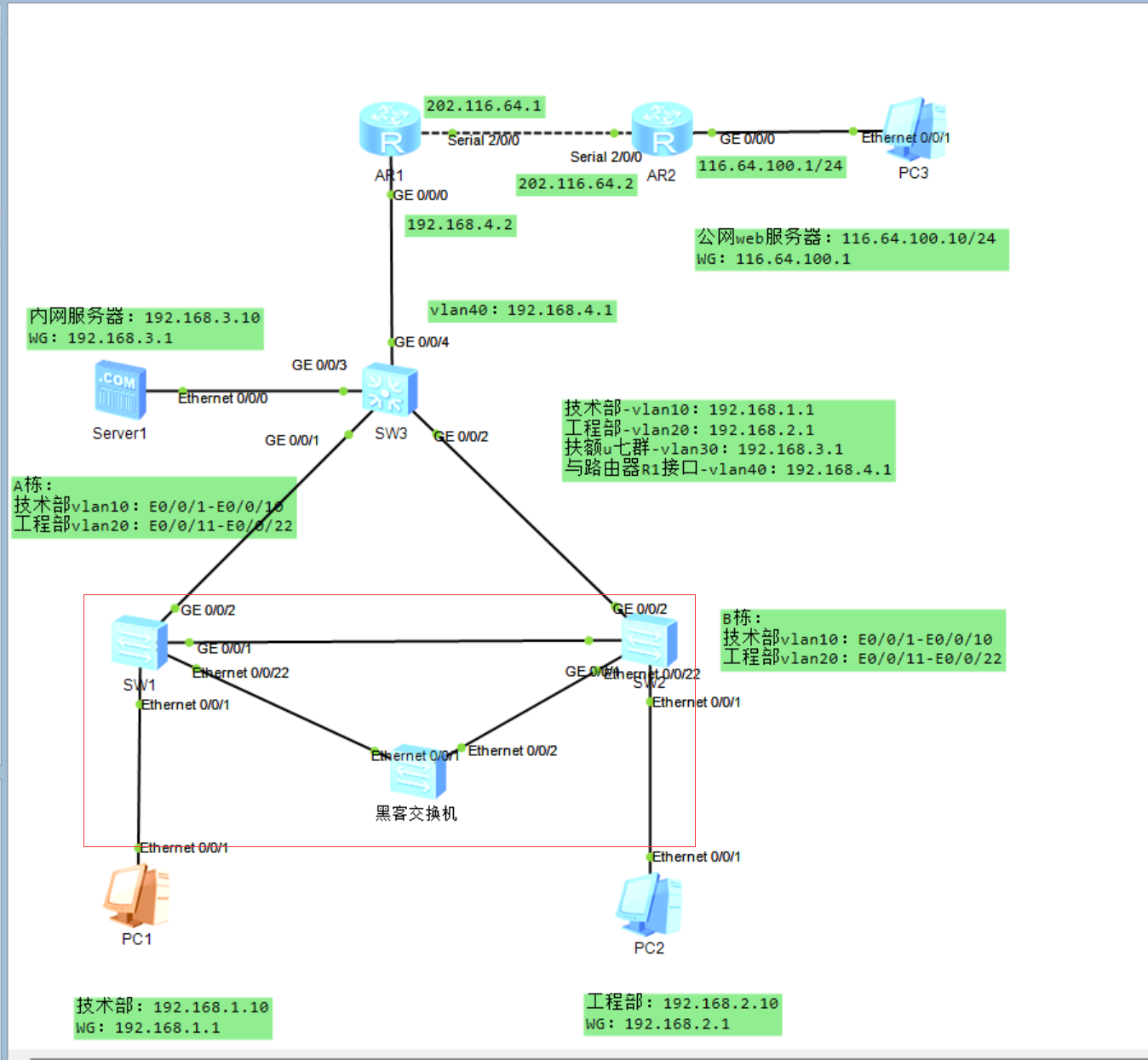
Task: Click the GE 0/0/2 label above SW2
Action: 640,610
